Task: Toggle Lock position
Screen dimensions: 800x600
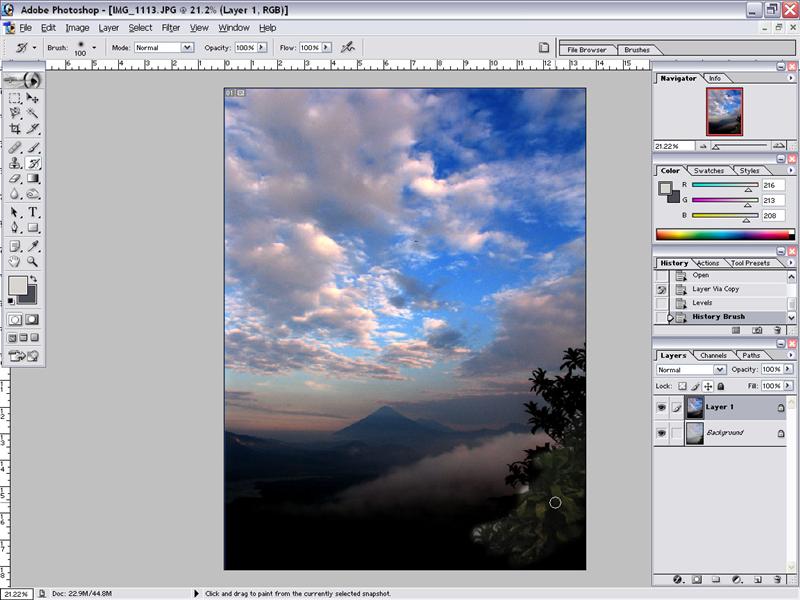Action: 708,386
